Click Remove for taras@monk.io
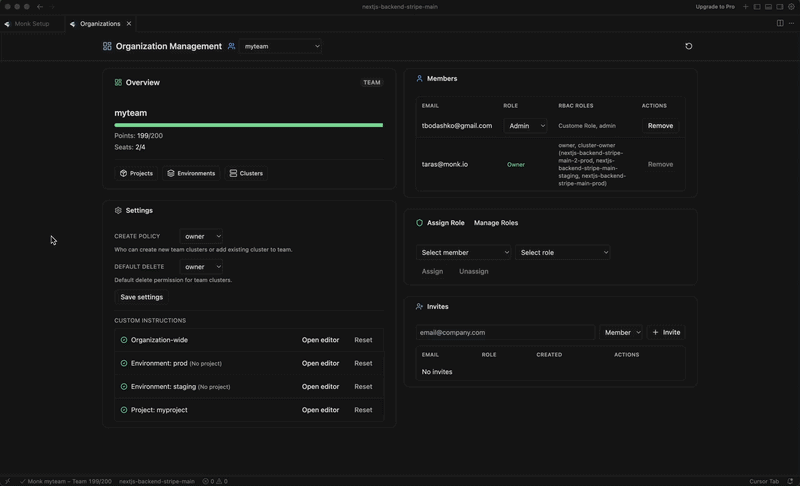The height and width of the screenshot is (486, 800). [660, 164]
